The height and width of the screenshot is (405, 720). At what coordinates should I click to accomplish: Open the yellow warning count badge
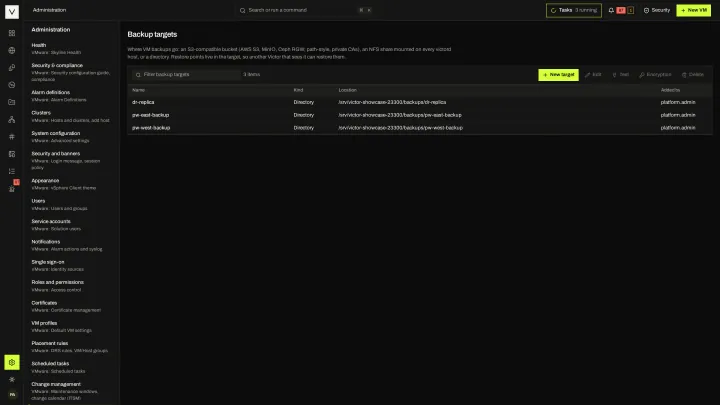point(630,10)
